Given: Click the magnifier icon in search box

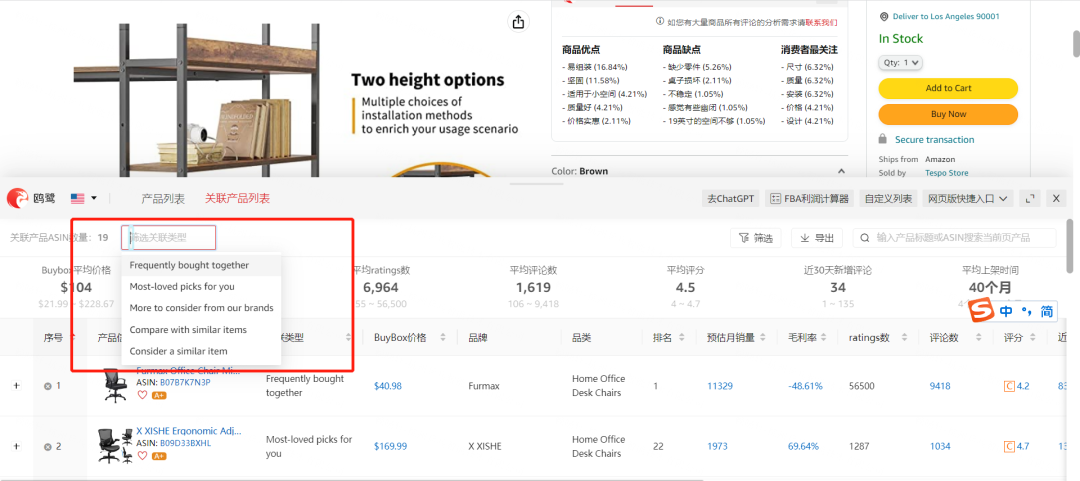Looking at the screenshot, I should pyautogui.click(x=865, y=238).
